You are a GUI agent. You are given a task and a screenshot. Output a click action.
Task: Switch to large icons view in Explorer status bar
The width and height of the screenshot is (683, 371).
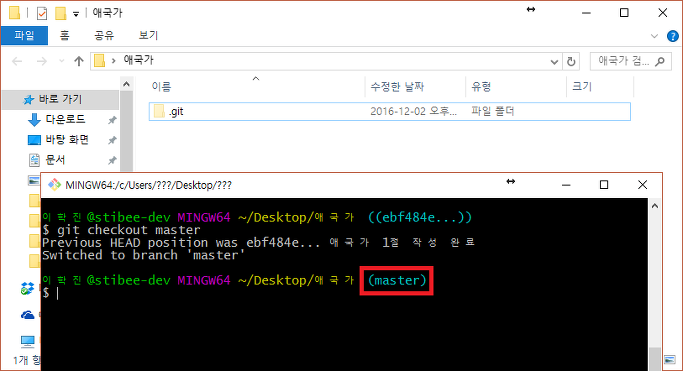click(669, 360)
